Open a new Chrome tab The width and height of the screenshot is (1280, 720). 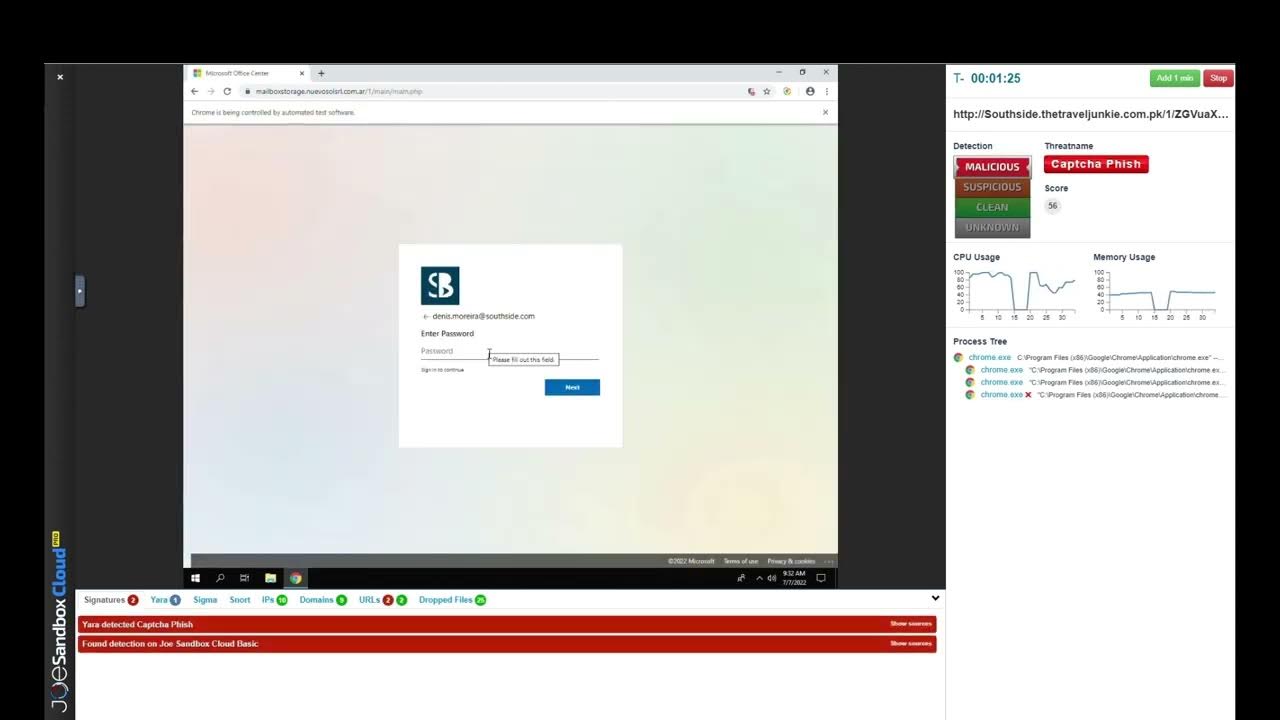coord(321,73)
